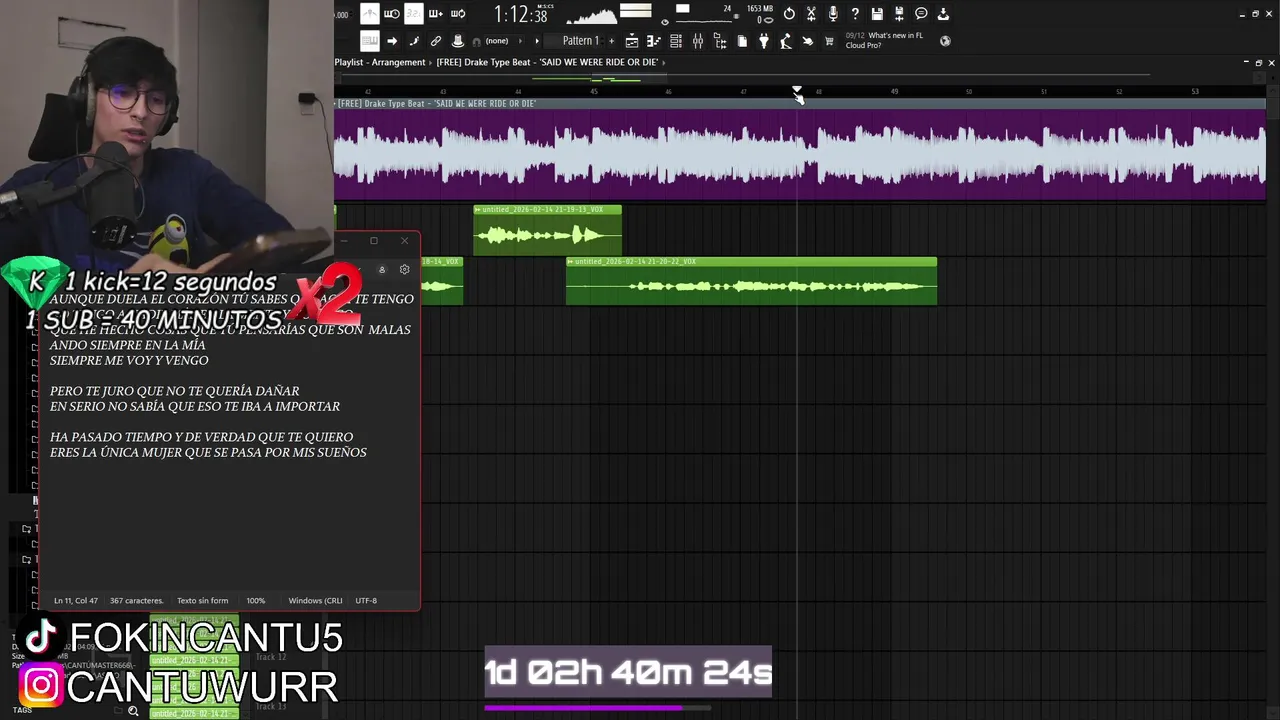Add new pattern with plus button
The image size is (1280, 720).
611,41
